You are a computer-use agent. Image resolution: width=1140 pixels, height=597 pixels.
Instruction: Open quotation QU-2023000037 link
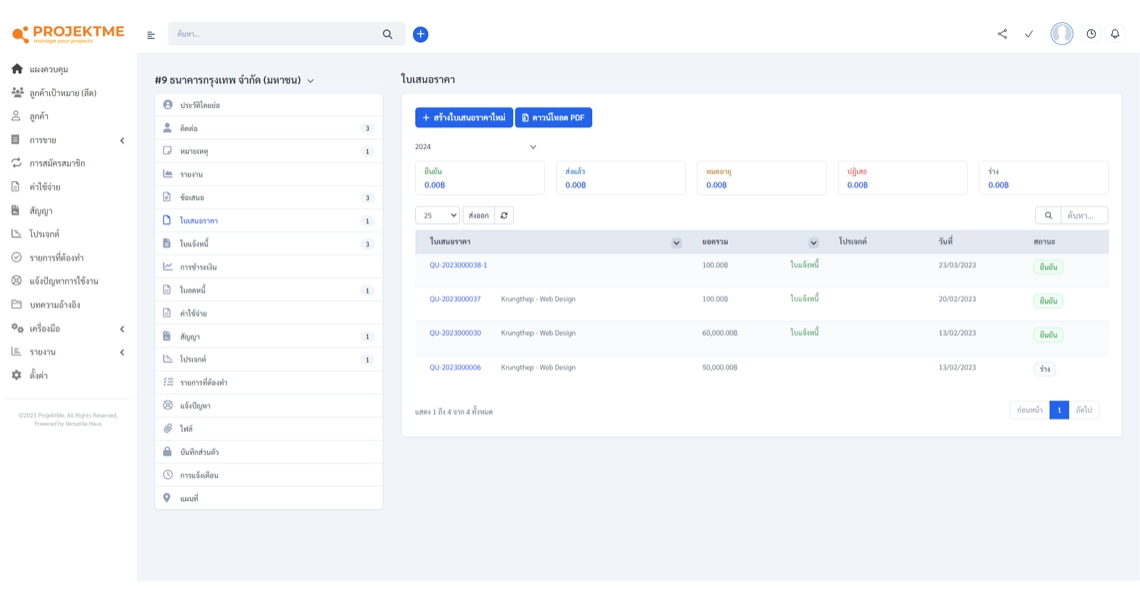[x=455, y=299]
